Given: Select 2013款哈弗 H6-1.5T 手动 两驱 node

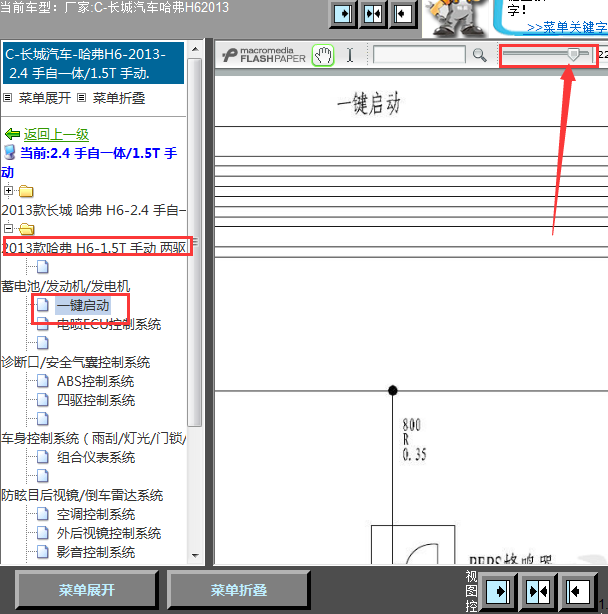Looking at the screenshot, I should click(94, 248).
